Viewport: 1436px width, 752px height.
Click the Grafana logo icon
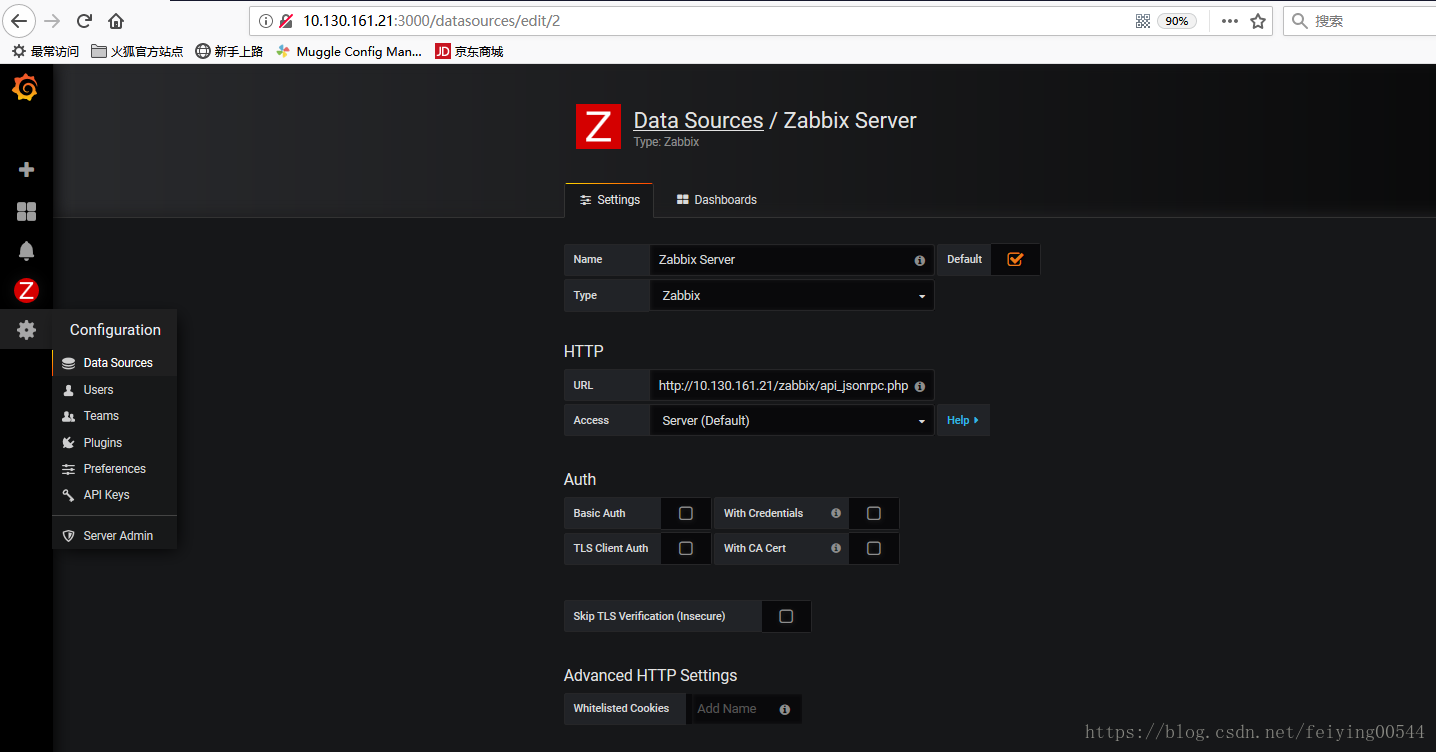(25, 88)
